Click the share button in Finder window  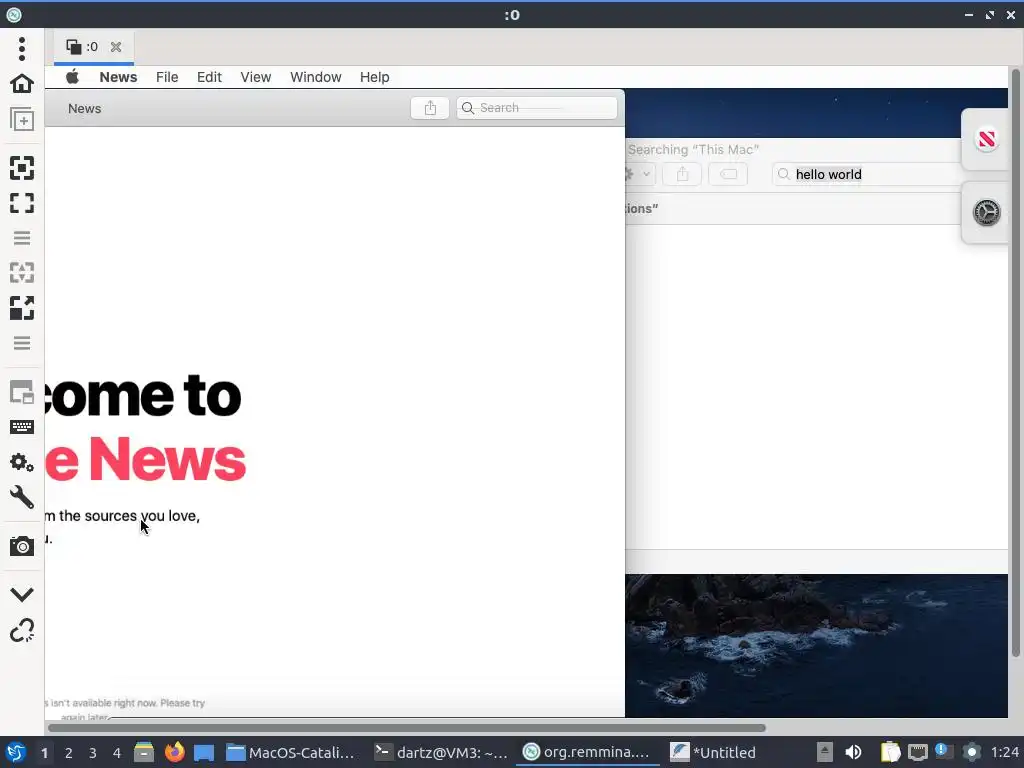pos(682,174)
